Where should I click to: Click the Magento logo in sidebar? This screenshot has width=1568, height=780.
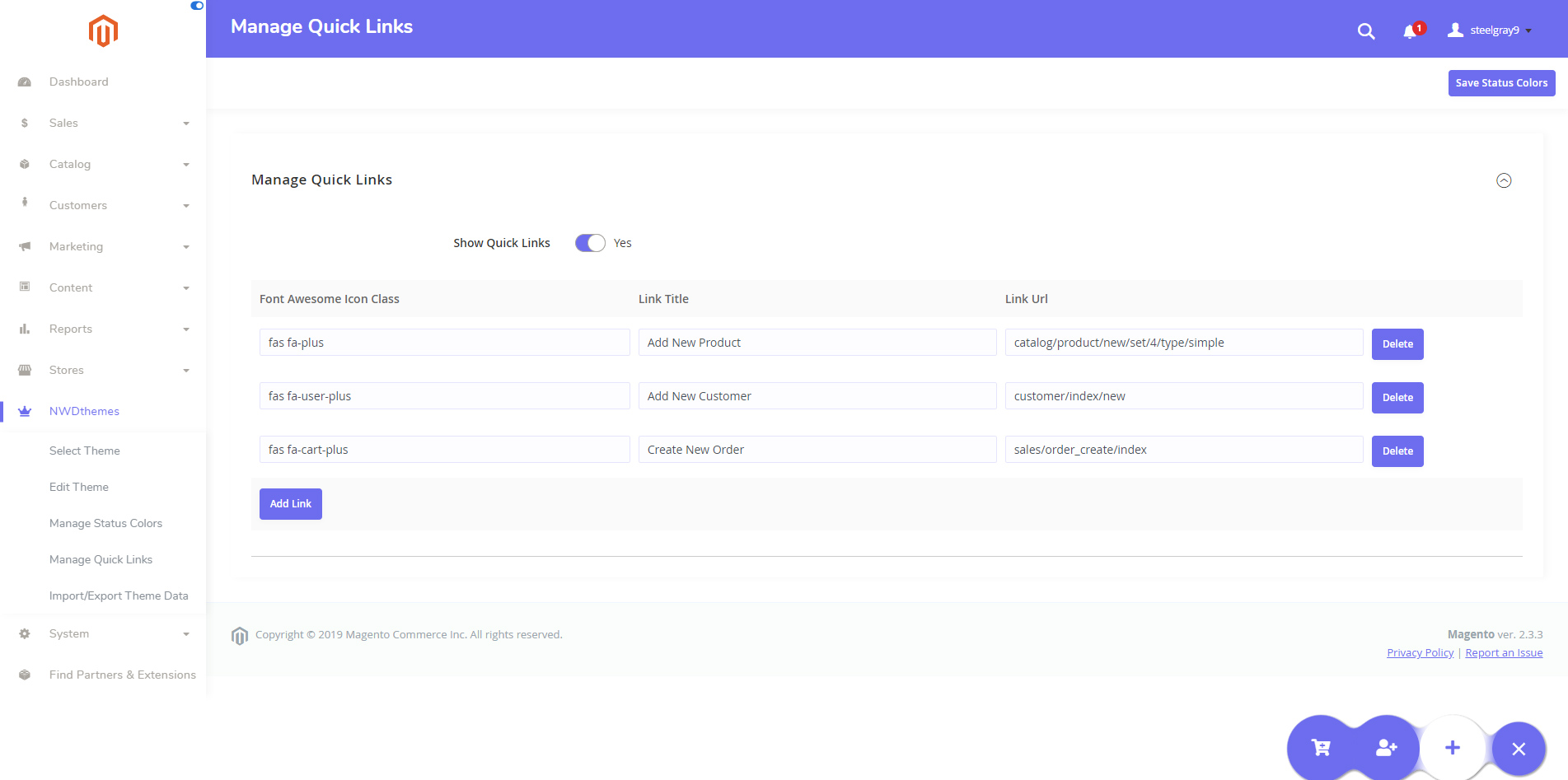tap(103, 31)
